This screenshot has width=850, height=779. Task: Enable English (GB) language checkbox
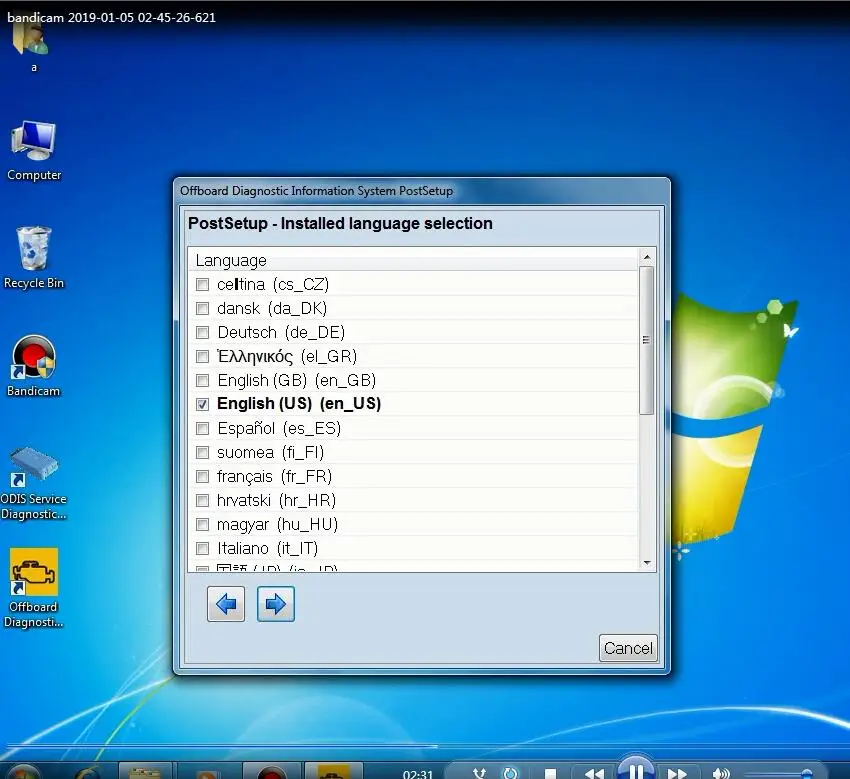tap(202, 380)
